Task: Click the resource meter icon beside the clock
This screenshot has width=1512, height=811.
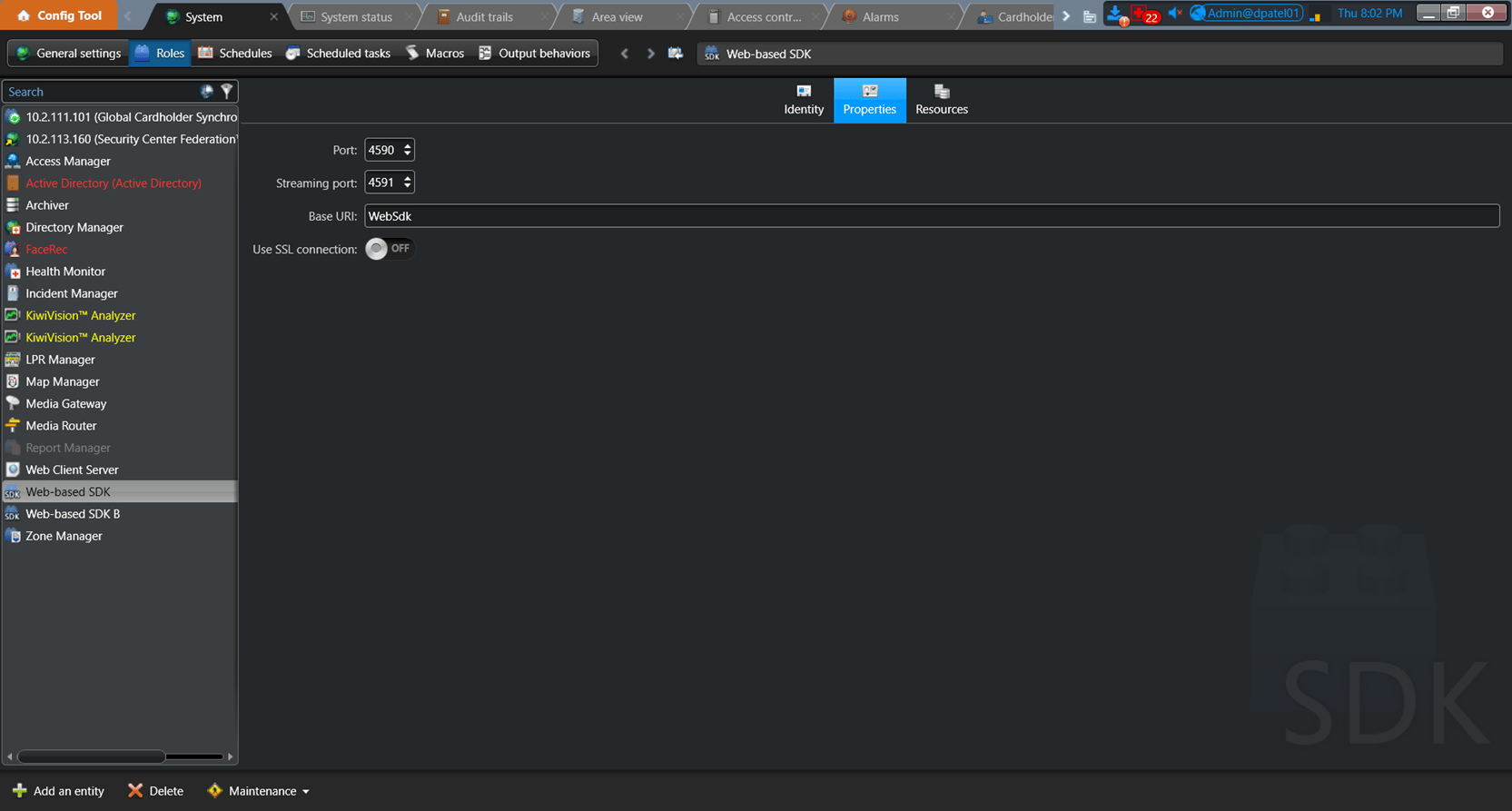Action: 1314,15
